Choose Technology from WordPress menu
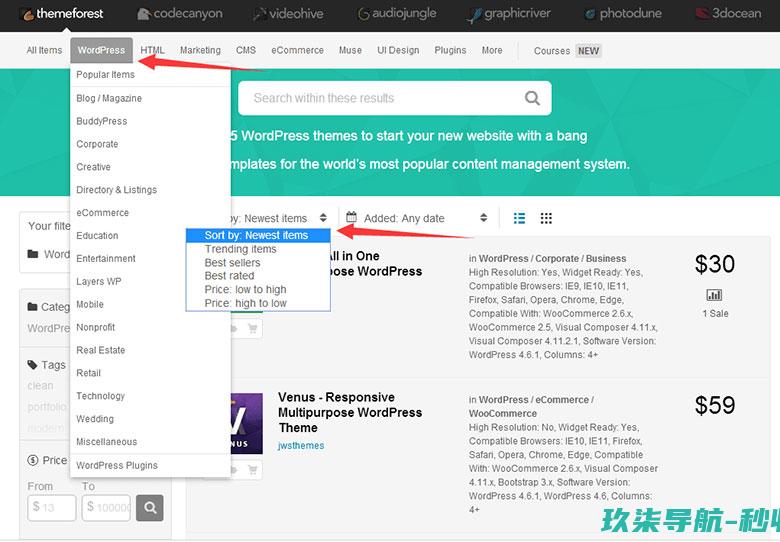The width and height of the screenshot is (780, 542). (100, 396)
